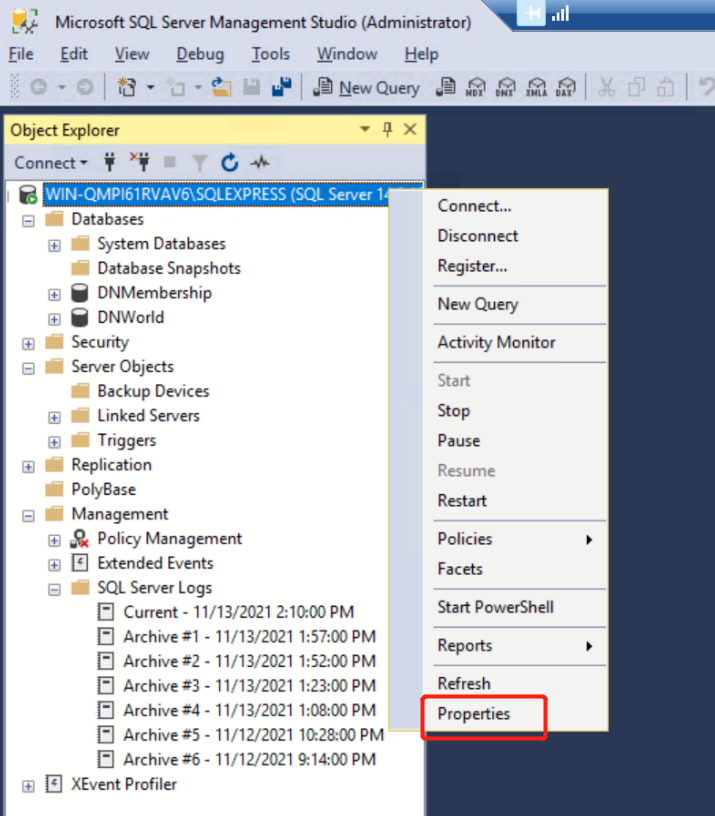Click the New Query toolbar button

pos(366,87)
